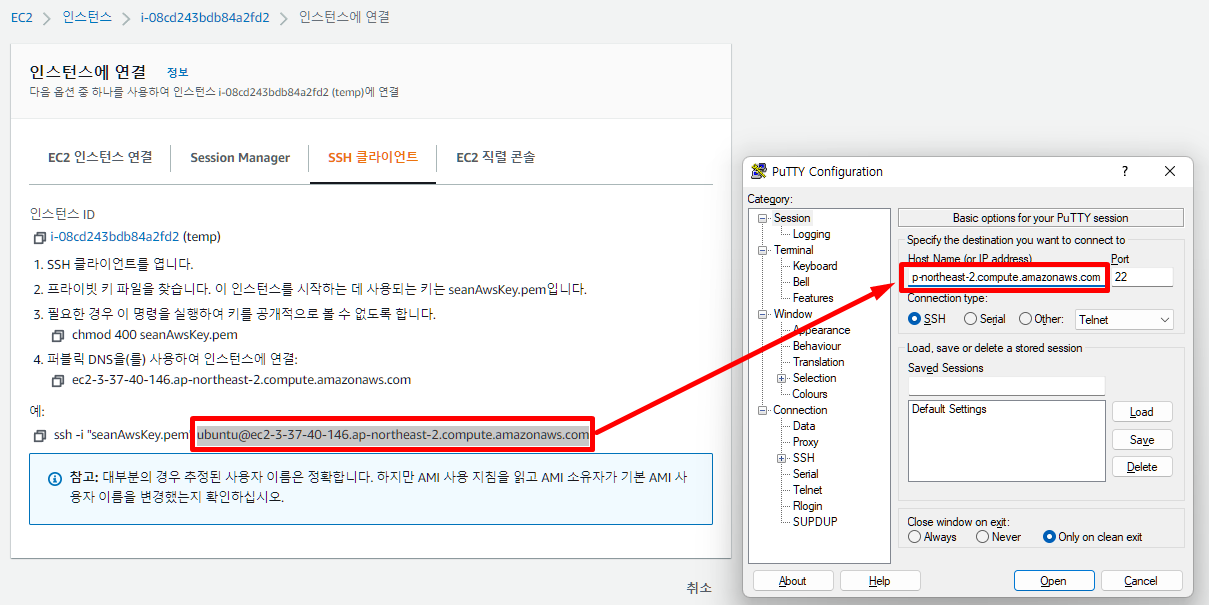Go to 인스턴스 in the breadcrumb
Screen dimensions: 1209x605
[x=86, y=17]
